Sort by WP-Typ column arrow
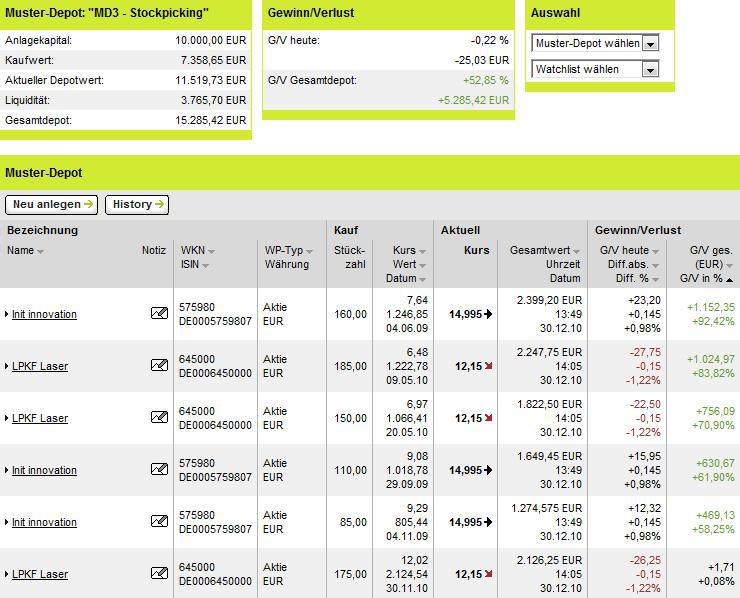Image resolution: width=740 pixels, height=598 pixels. tap(309, 252)
